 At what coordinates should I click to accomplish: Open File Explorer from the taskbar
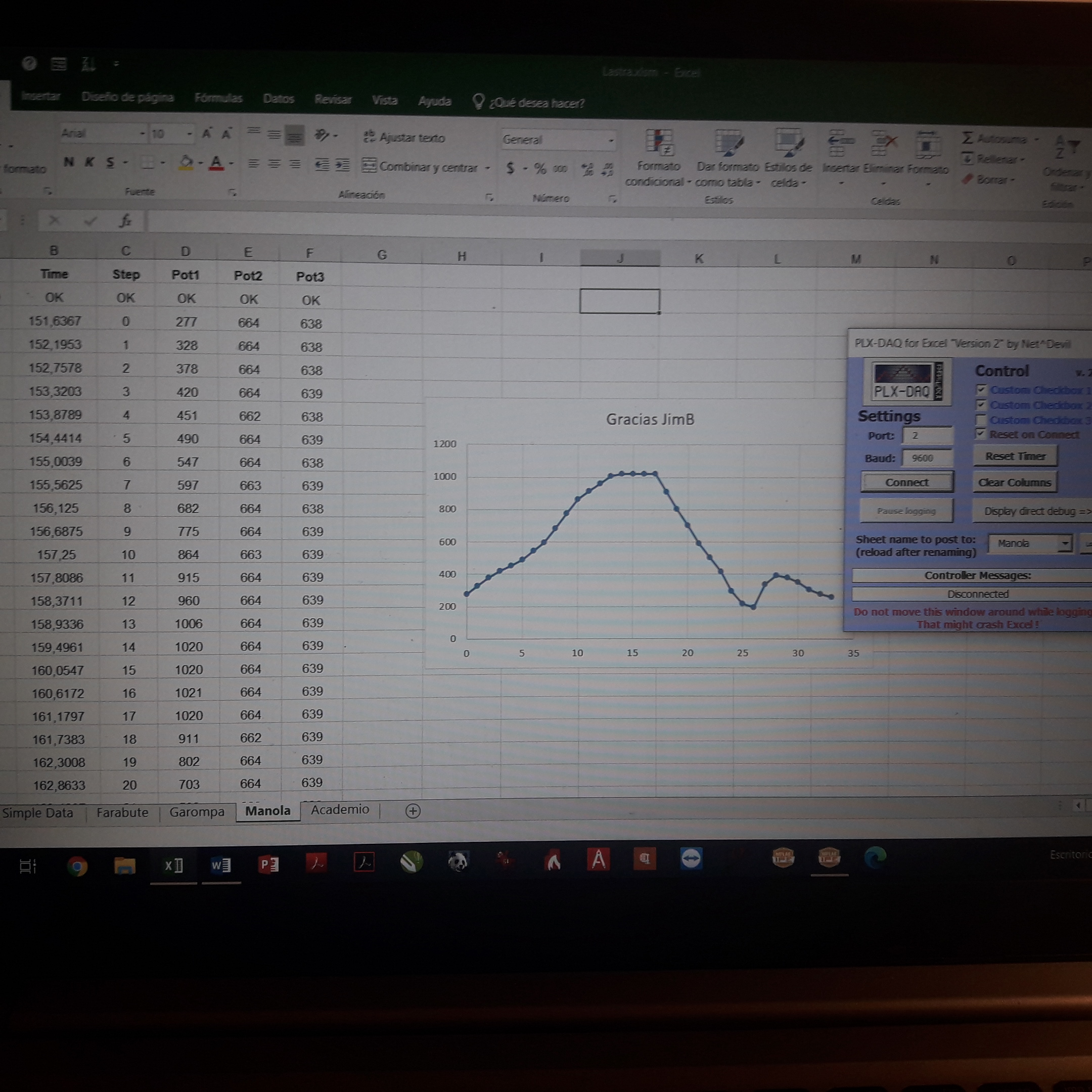[125, 866]
